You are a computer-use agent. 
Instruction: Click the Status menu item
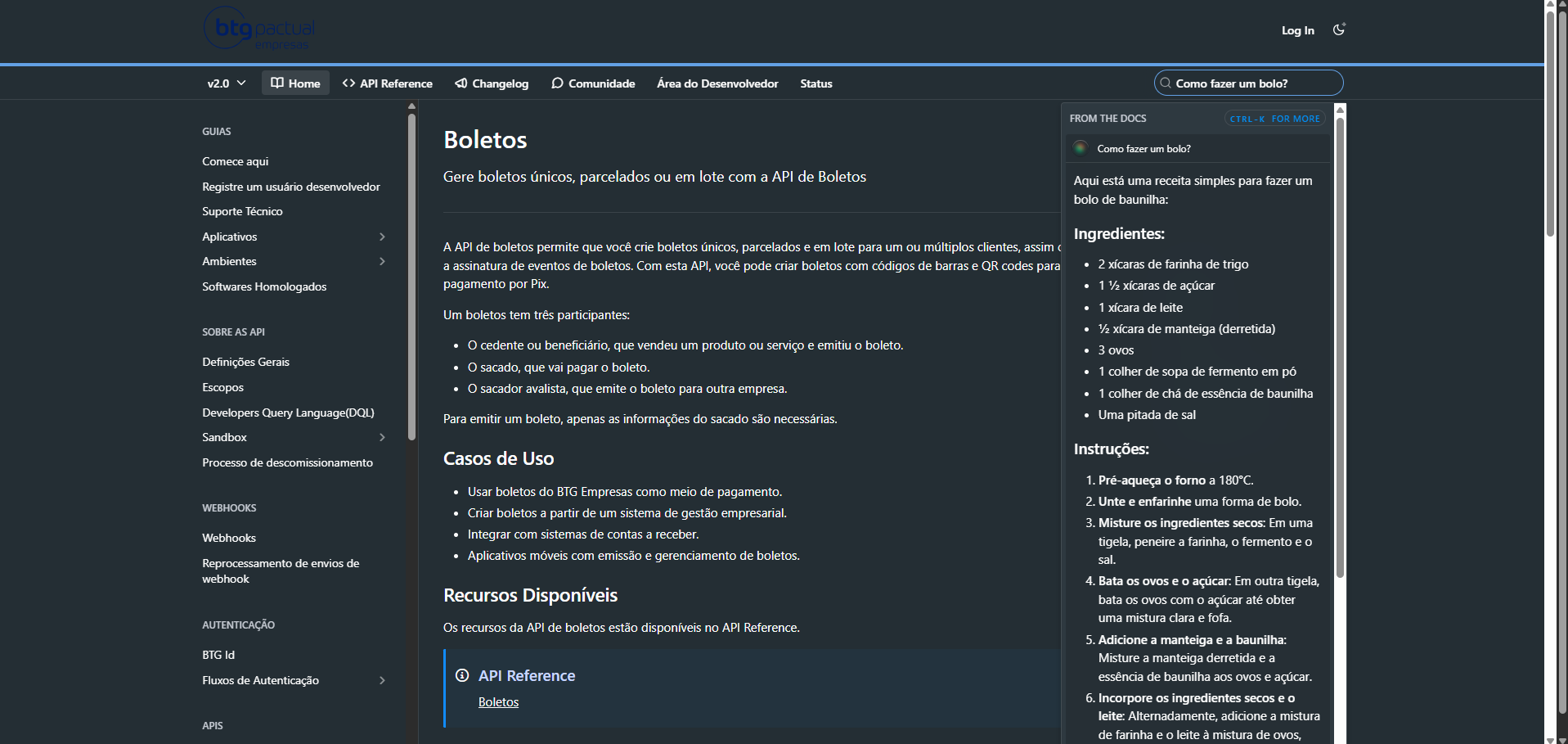click(x=816, y=83)
